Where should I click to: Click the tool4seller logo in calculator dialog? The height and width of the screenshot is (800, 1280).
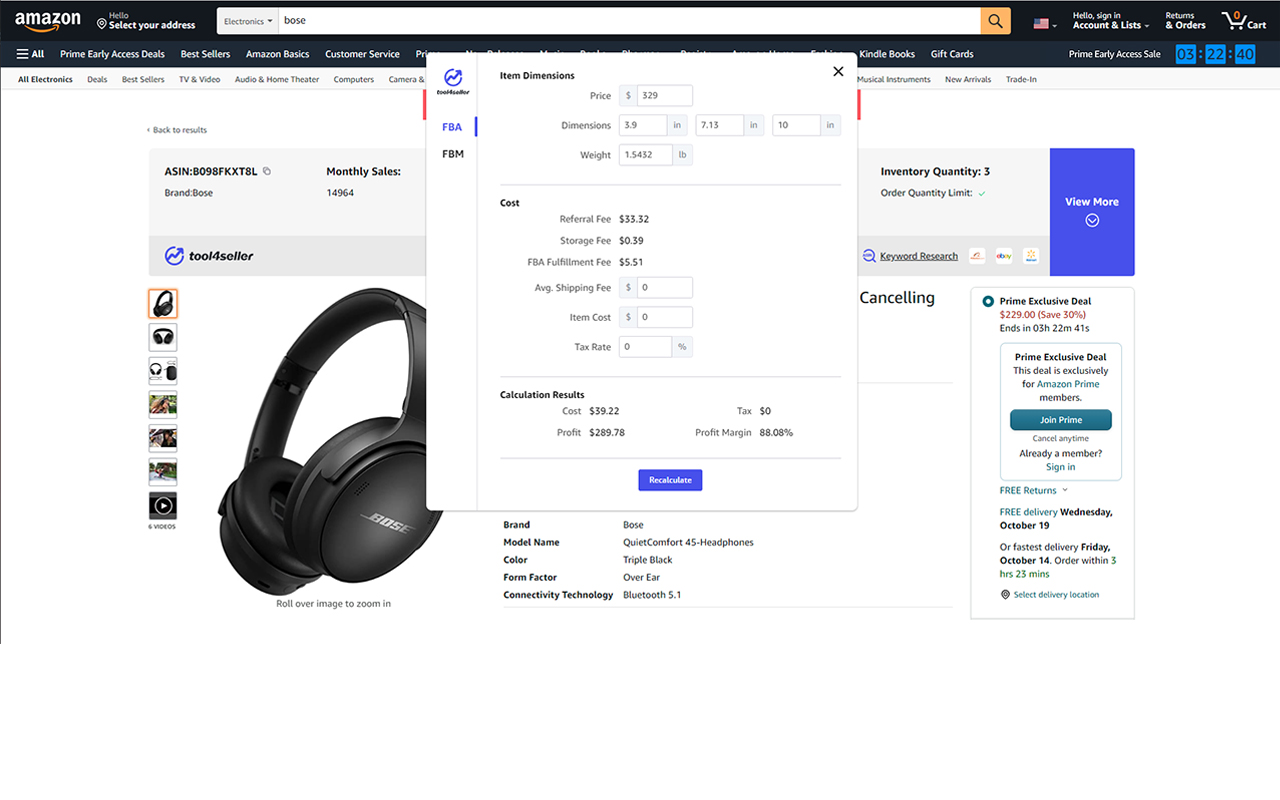tap(453, 82)
